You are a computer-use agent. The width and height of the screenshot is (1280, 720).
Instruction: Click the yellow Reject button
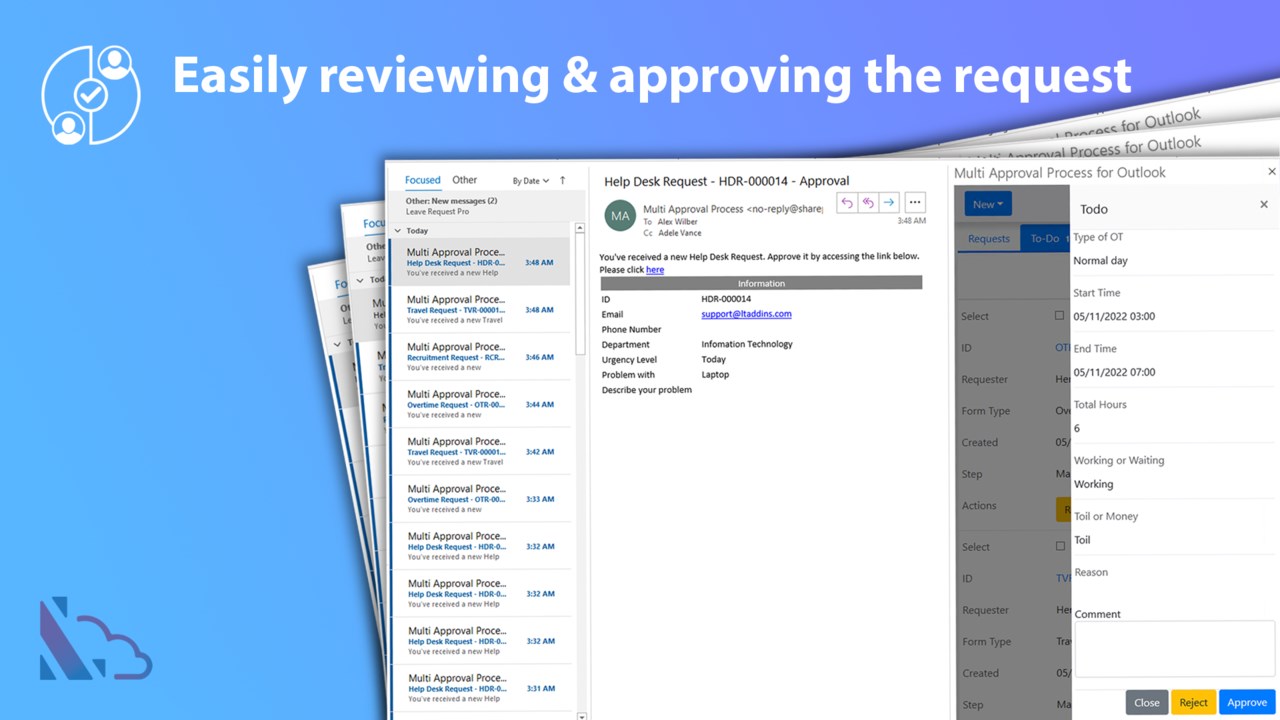[x=1193, y=702]
